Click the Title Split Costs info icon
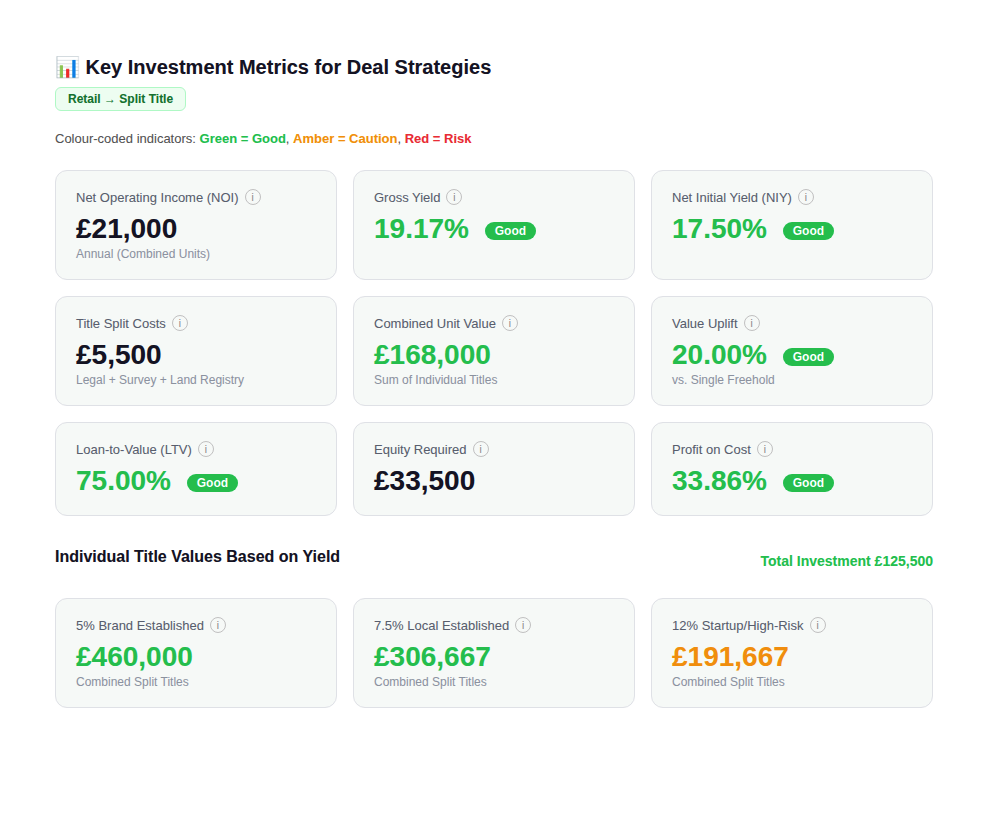1000x819 pixels. point(180,323)
